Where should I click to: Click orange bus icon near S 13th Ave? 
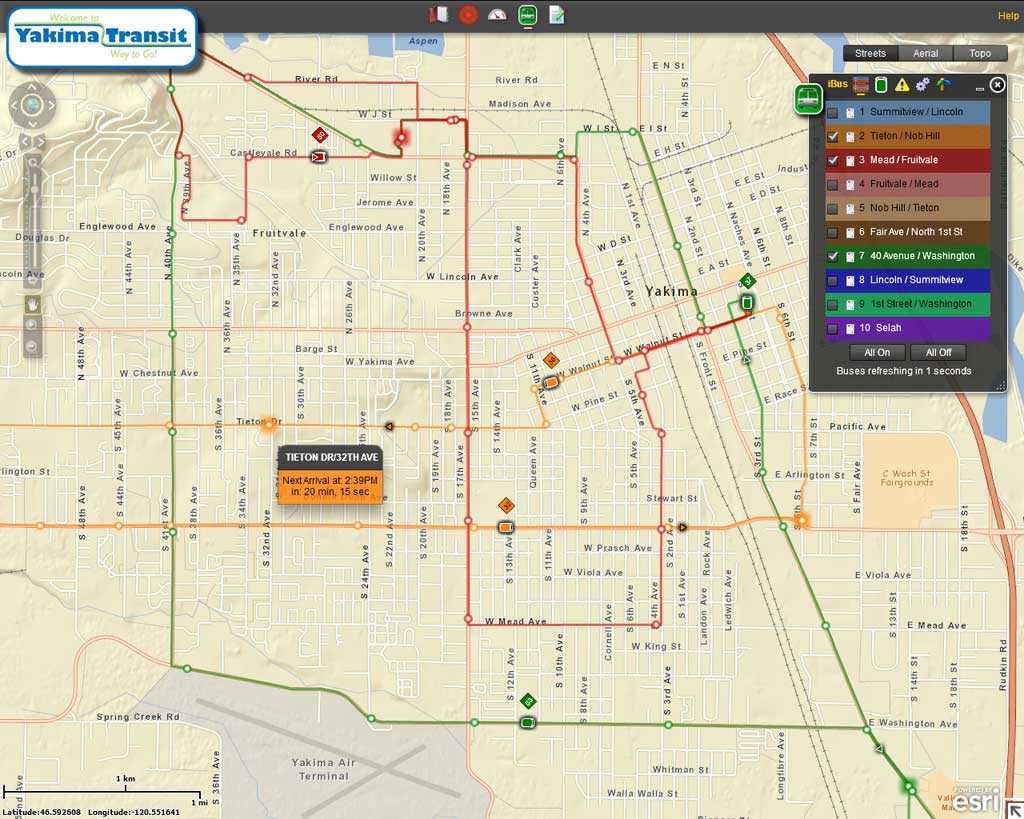[505, 526]
